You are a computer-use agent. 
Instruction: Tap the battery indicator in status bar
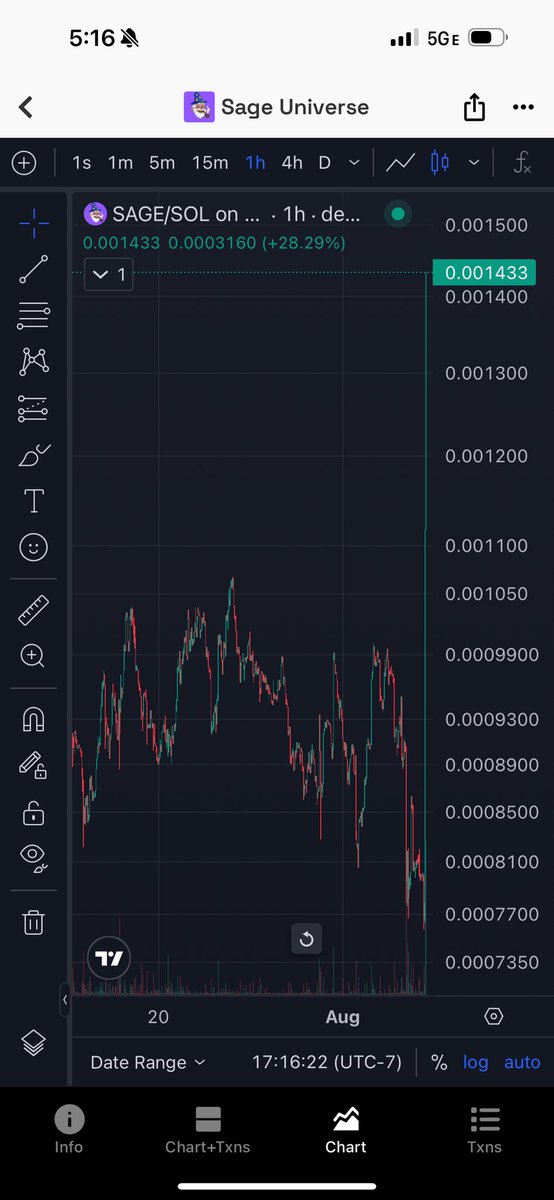(487, 38)
